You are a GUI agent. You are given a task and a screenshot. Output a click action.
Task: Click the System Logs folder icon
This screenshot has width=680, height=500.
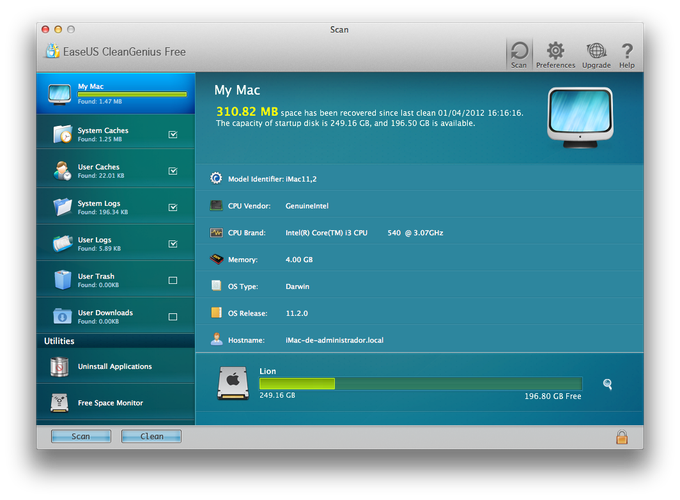click(62, 207)
